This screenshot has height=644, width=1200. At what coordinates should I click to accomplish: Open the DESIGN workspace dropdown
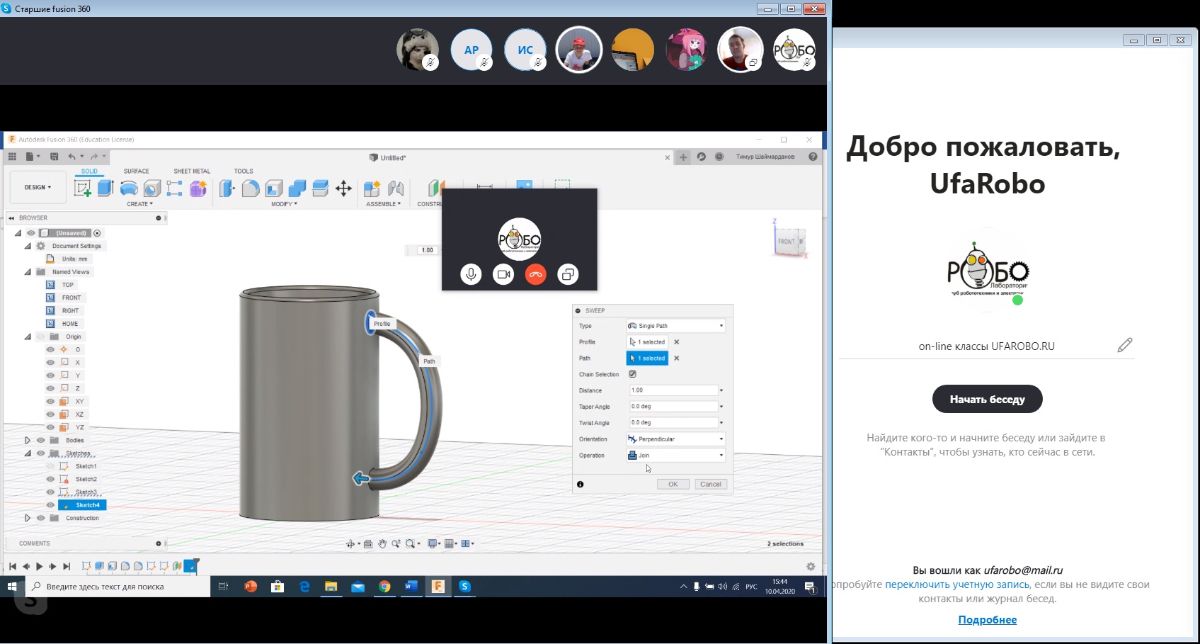(38, 187)
